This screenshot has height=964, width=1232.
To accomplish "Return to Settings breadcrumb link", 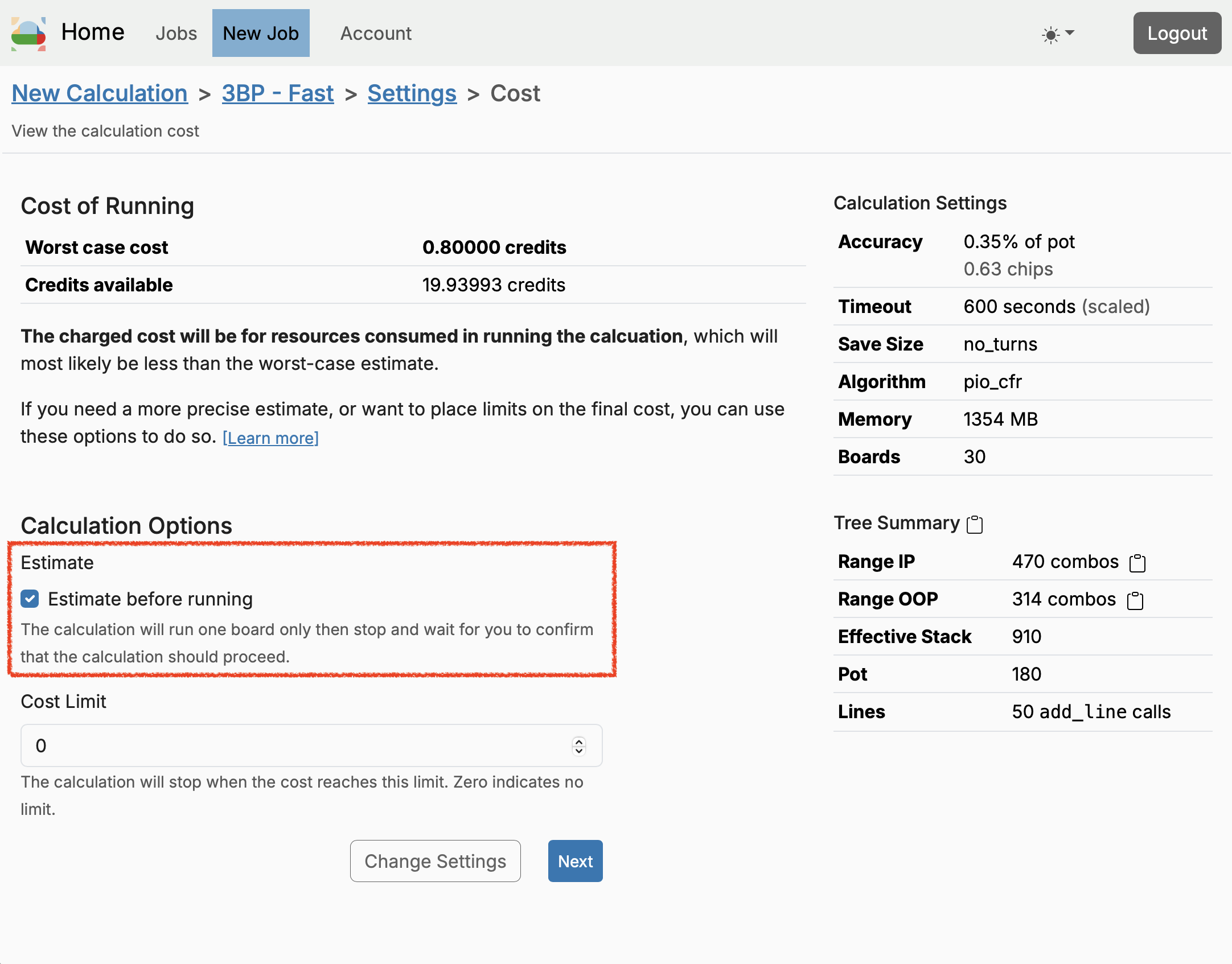I will (412, 93).
